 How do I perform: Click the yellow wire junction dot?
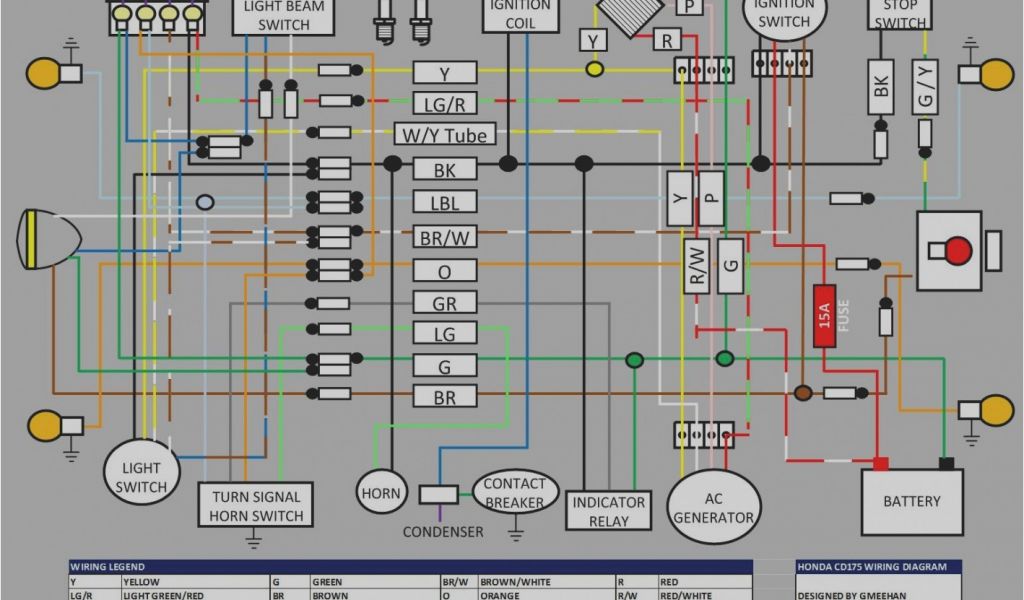[595, 68]
